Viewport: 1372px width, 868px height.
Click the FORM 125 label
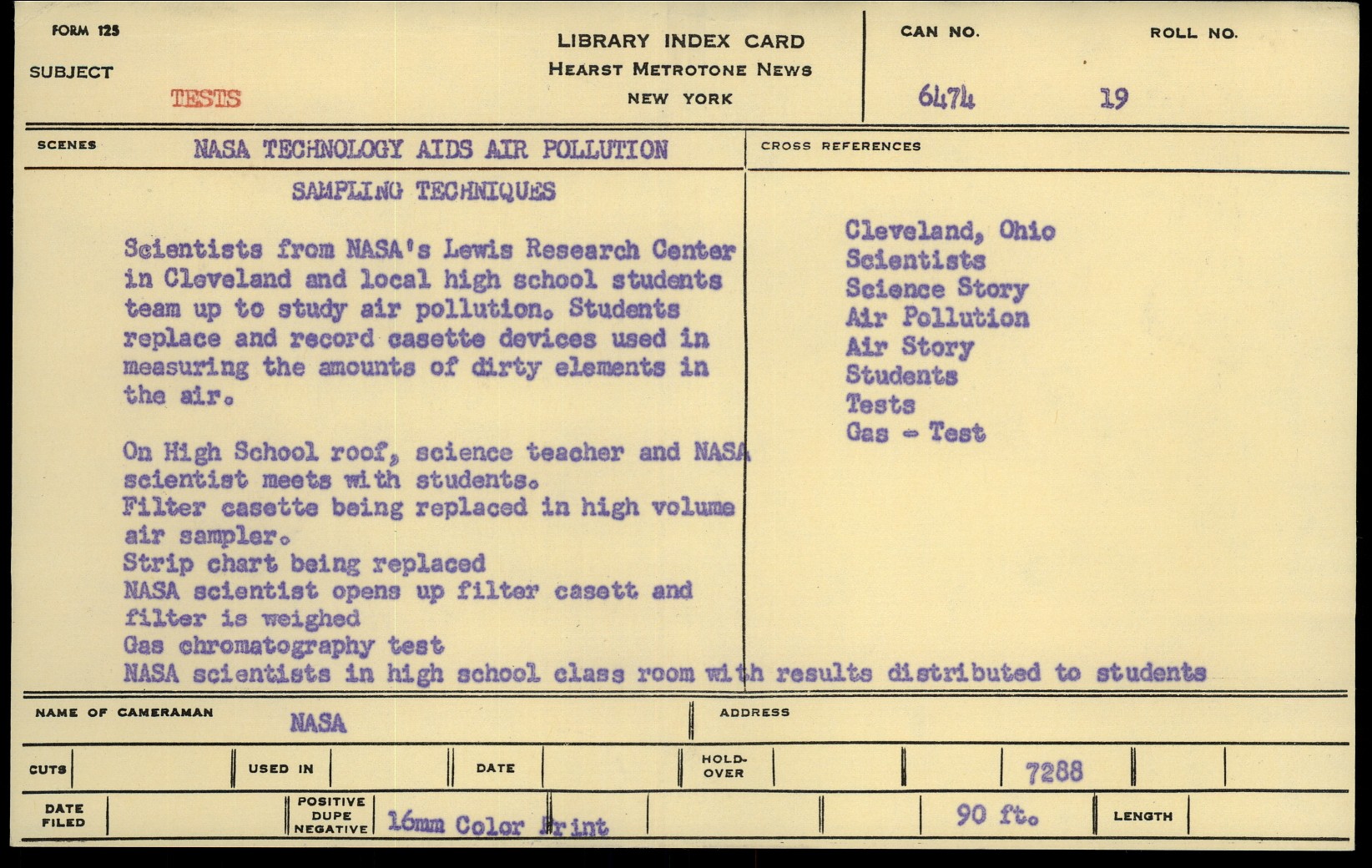(85, 31)
